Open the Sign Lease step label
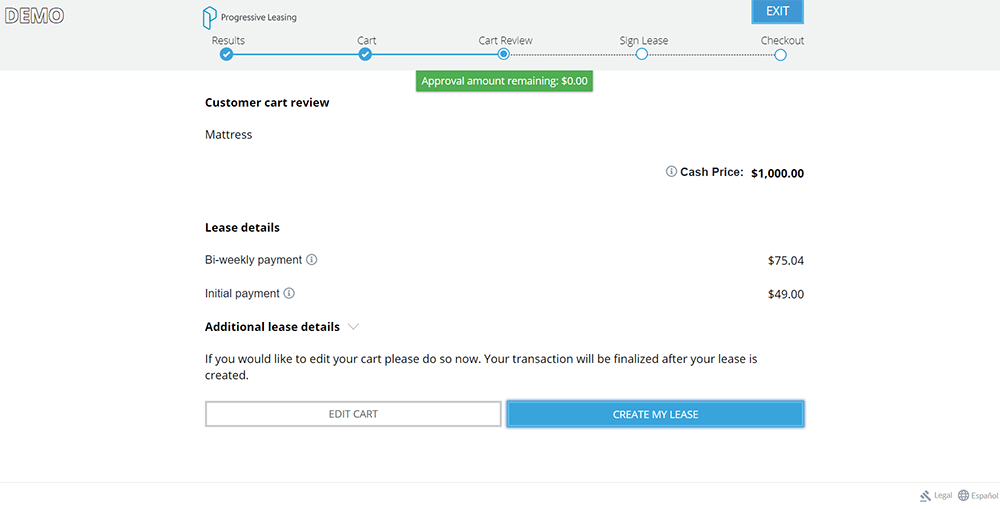Viewport: 1000px width, 509px height. [643, 41]
